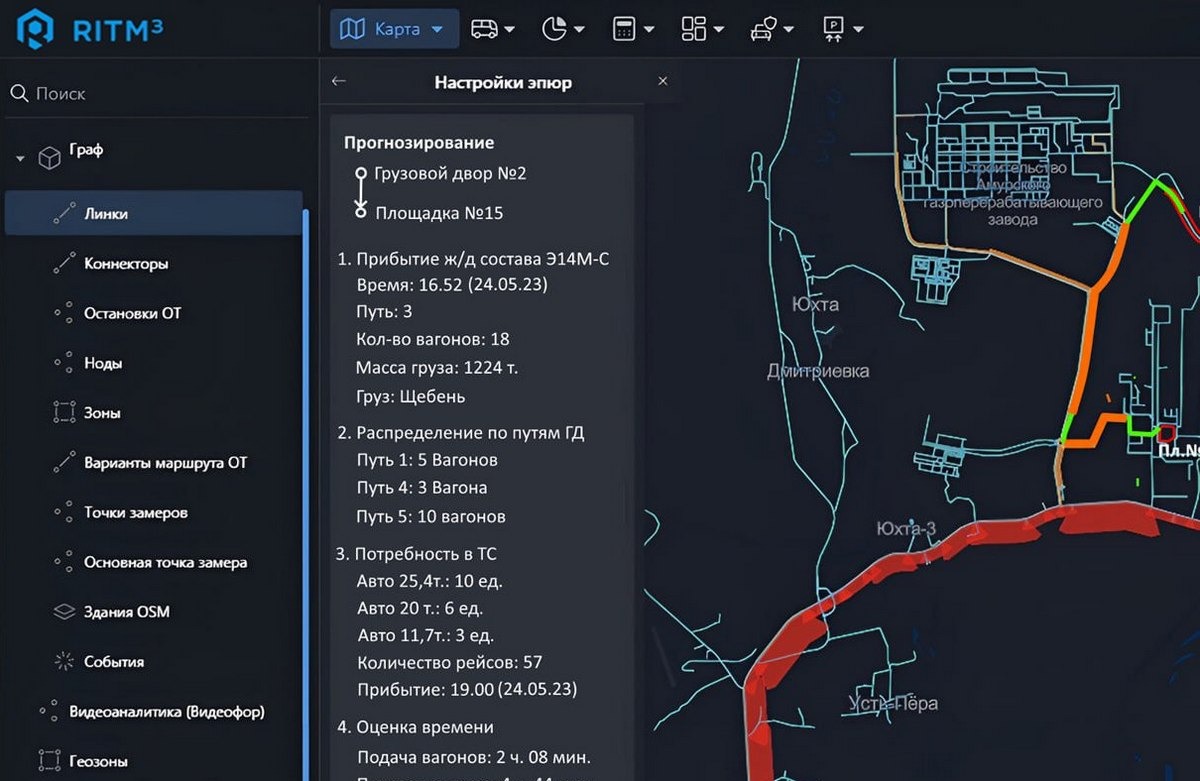Open Здания OSM layer
The width and height of the screenshot is (1200, 781).
pyautogui.click(x=126, y=612)
